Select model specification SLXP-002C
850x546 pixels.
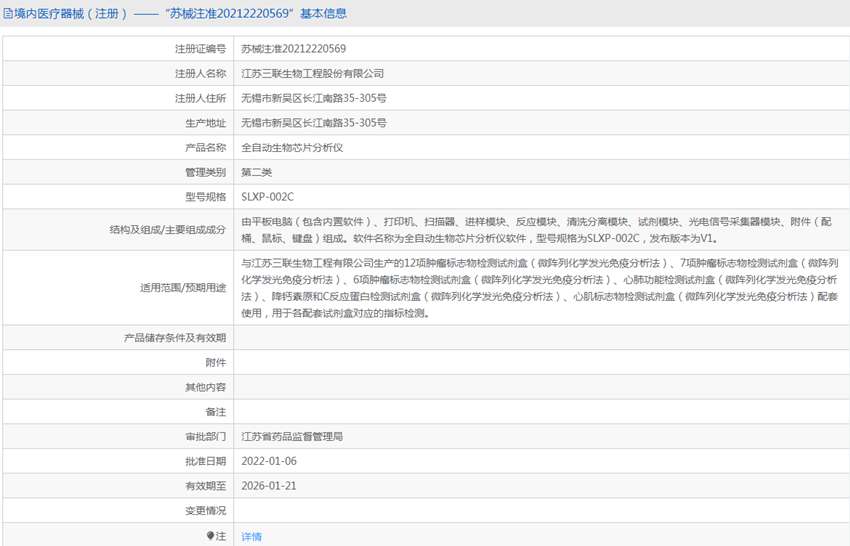[x=267, y=197]
